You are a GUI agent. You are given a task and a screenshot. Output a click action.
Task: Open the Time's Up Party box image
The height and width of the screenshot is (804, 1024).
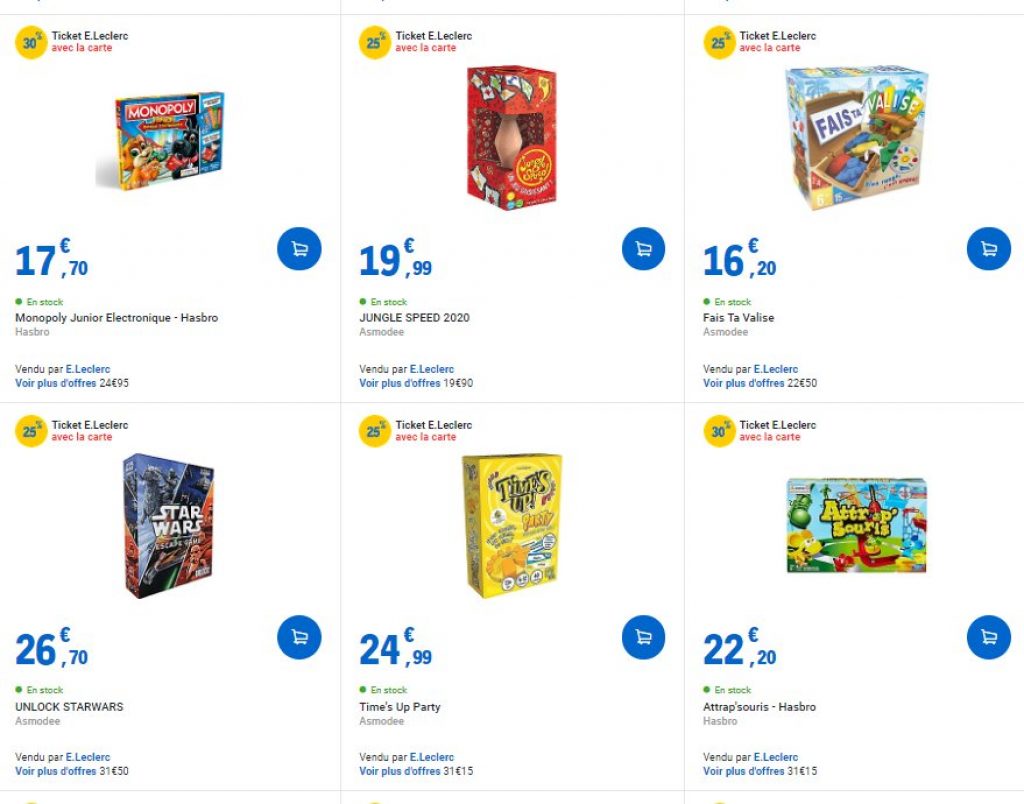(x=511, y=526)
